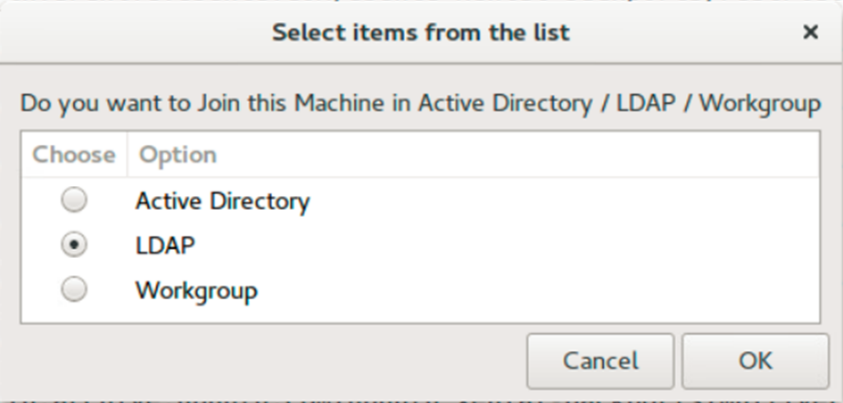Select the Active Directory radio button
The height and width of the screenshot is (403, 843).
pyautogui.click(x=74, y=200)
